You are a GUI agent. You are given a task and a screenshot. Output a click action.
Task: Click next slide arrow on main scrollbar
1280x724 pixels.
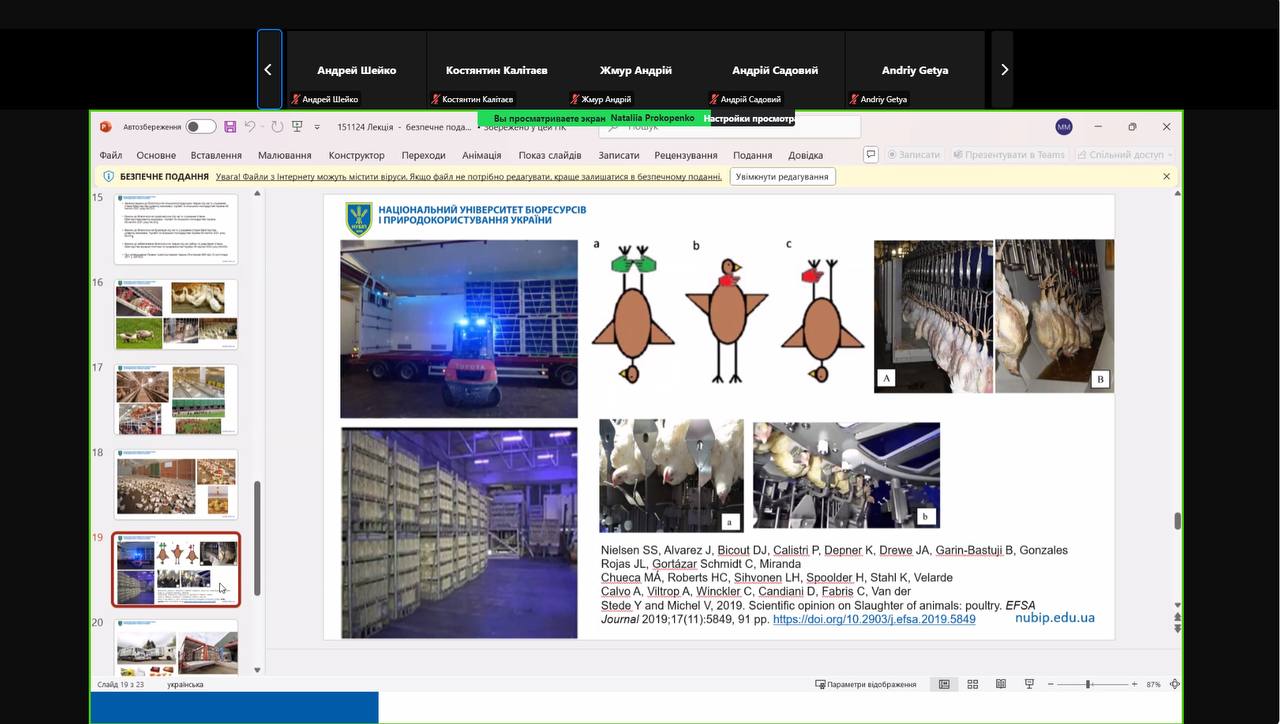tap(1177, 629)
